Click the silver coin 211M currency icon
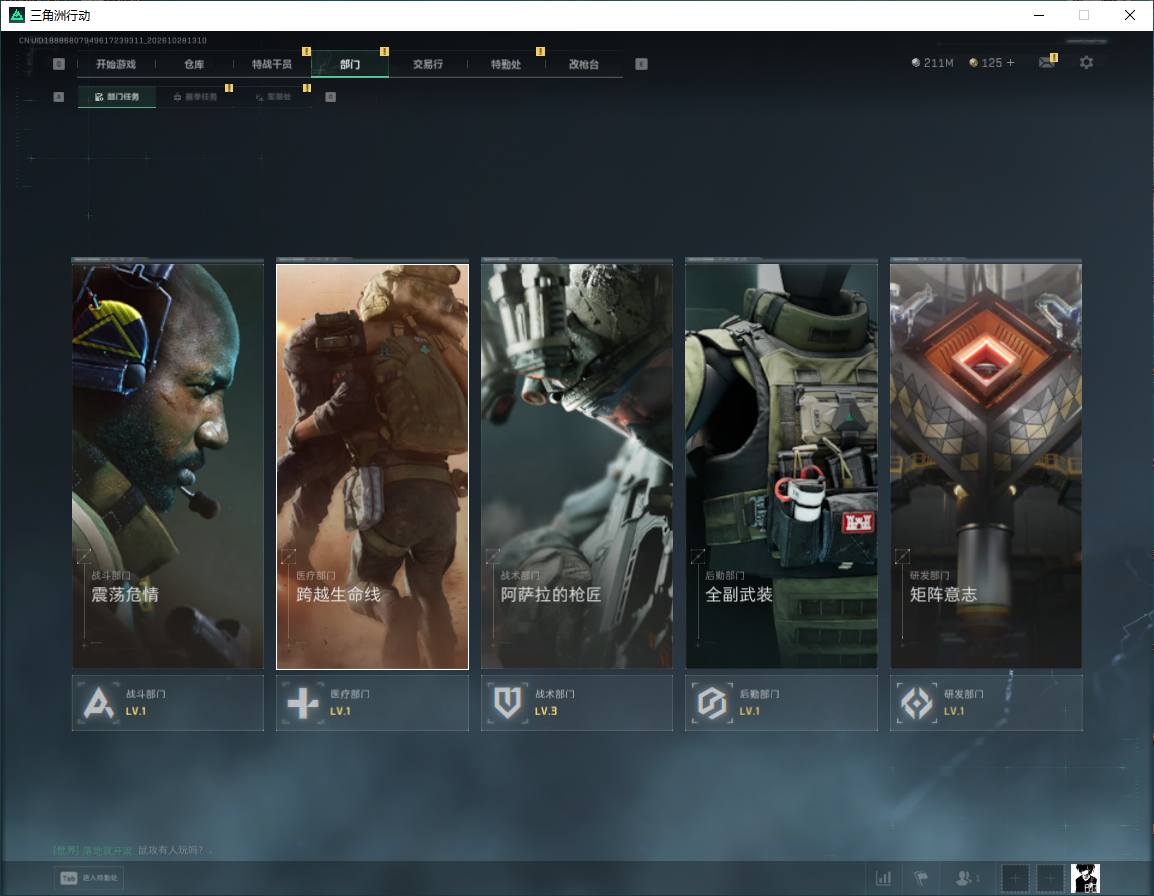 tap(916, 63)
